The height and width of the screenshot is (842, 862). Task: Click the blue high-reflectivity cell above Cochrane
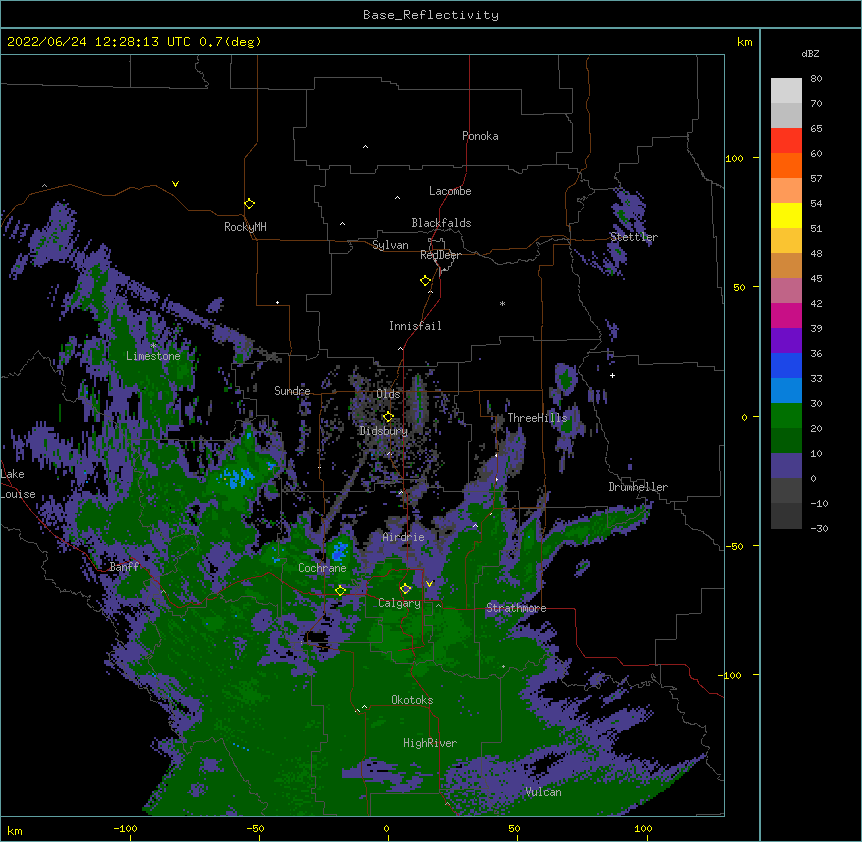(x=340, y=550)
